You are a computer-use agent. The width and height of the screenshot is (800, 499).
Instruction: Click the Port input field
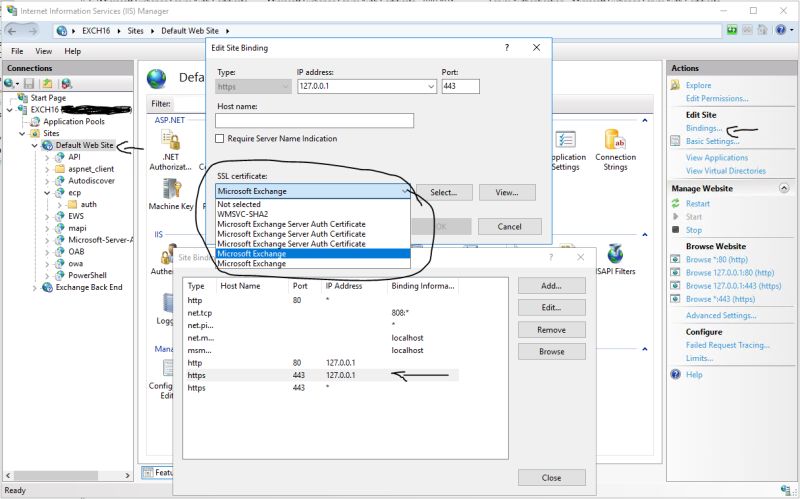(x=460, y=86)
